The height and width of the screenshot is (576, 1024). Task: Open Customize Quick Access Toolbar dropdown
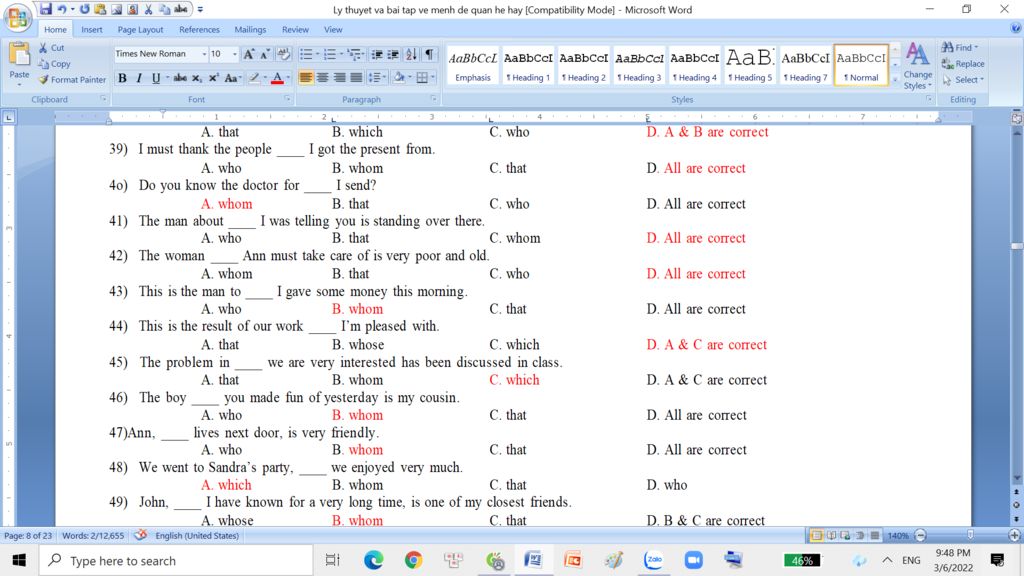200,9
